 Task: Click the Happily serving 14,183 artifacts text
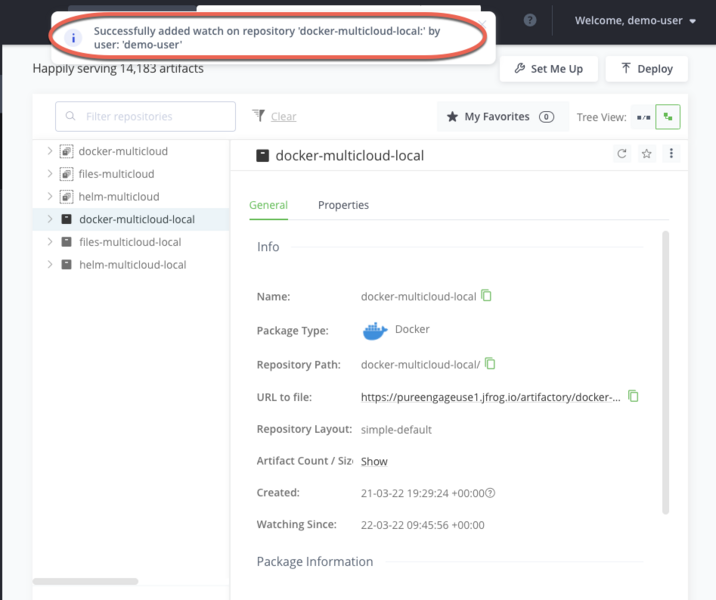[x=118, y=68]
